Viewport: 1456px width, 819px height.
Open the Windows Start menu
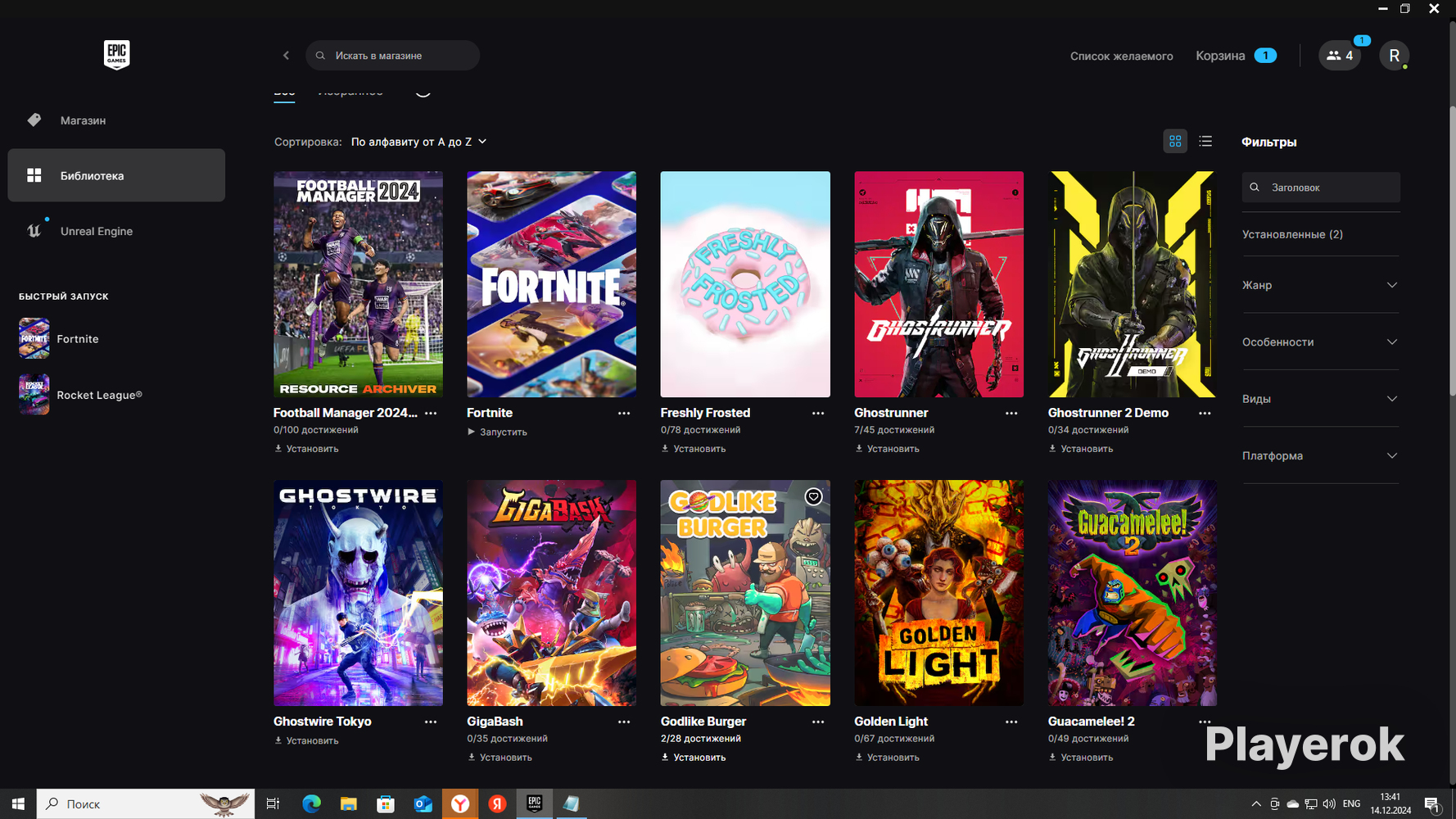coord(18,804)
